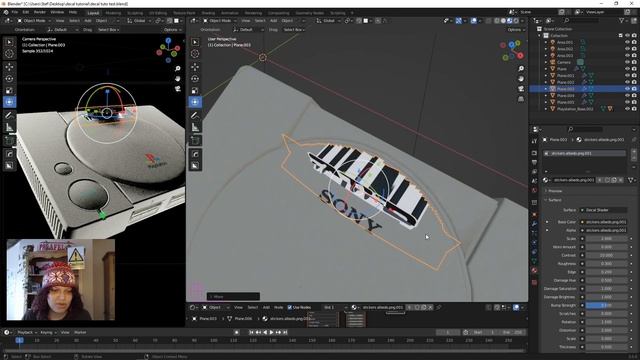Collapse the Collection in the outliner

pos(540,36)
